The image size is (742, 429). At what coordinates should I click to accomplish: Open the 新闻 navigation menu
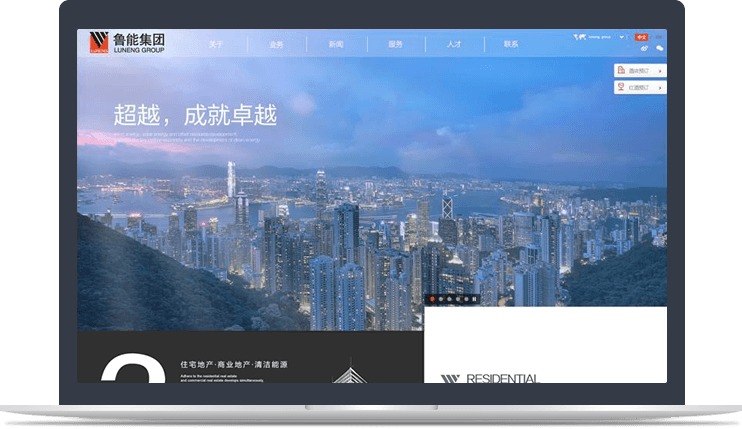pyautogui.click(x=336, y=44)
